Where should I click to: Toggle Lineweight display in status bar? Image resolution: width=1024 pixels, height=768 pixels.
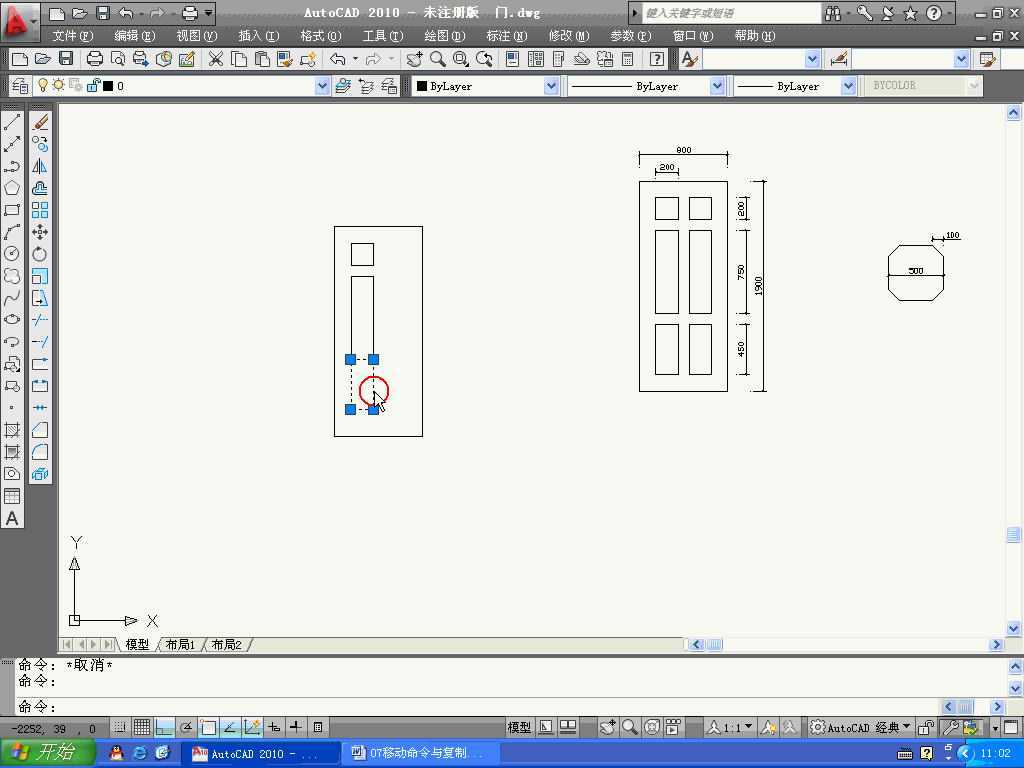[296, 727]
